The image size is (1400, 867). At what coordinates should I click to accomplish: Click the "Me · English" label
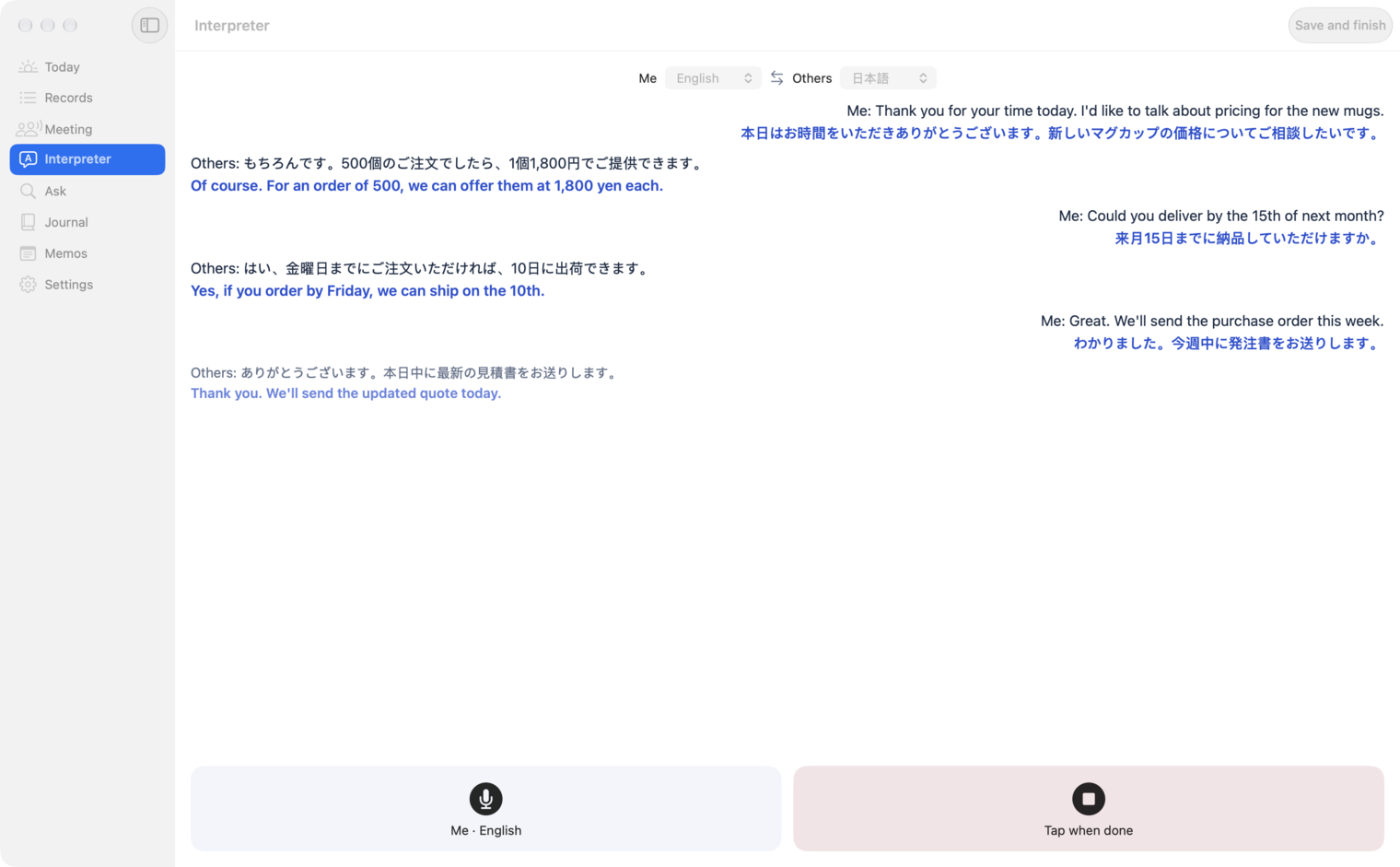[485, 830]
